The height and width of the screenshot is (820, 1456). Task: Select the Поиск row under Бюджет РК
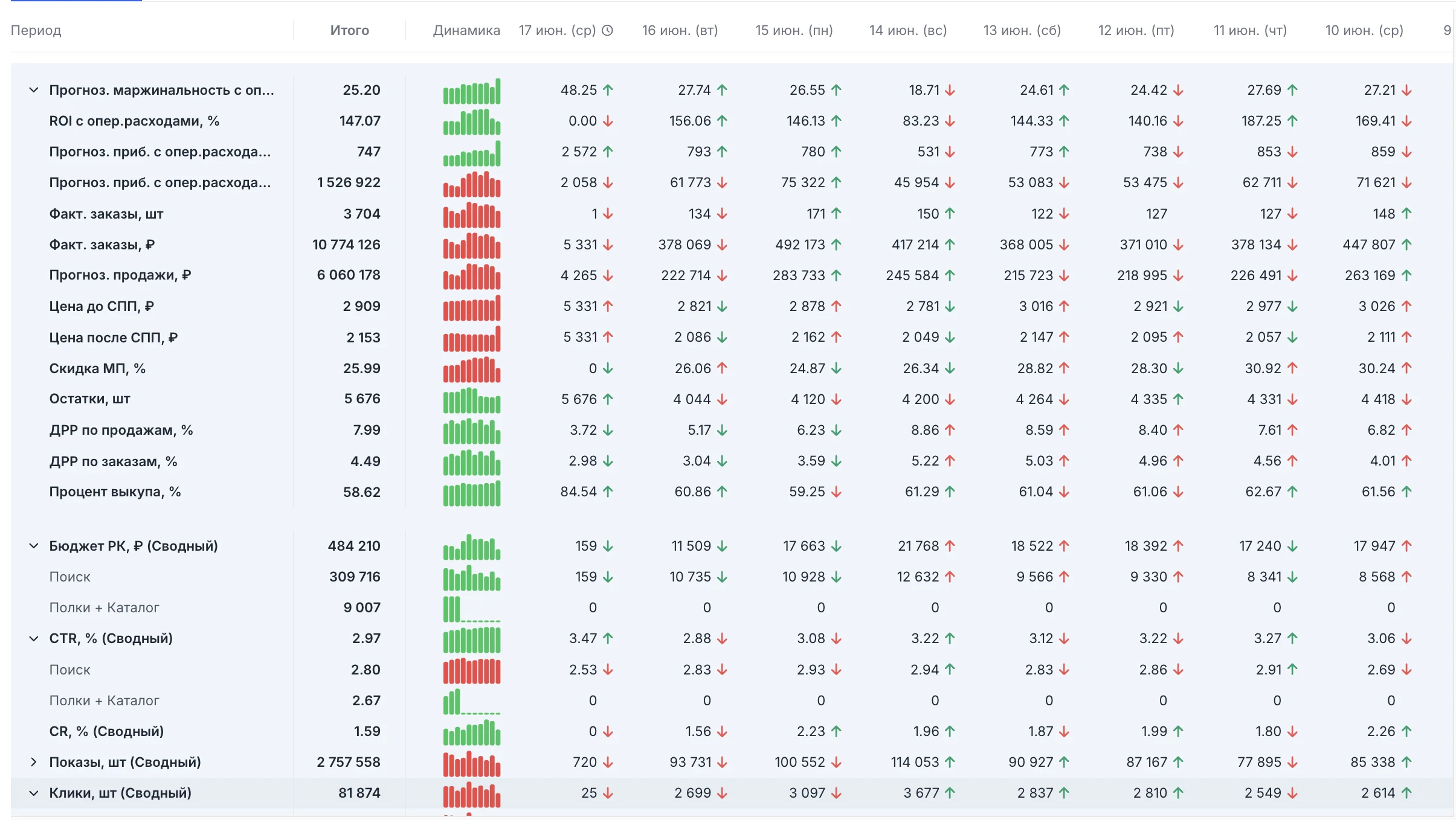pos(69,577)
